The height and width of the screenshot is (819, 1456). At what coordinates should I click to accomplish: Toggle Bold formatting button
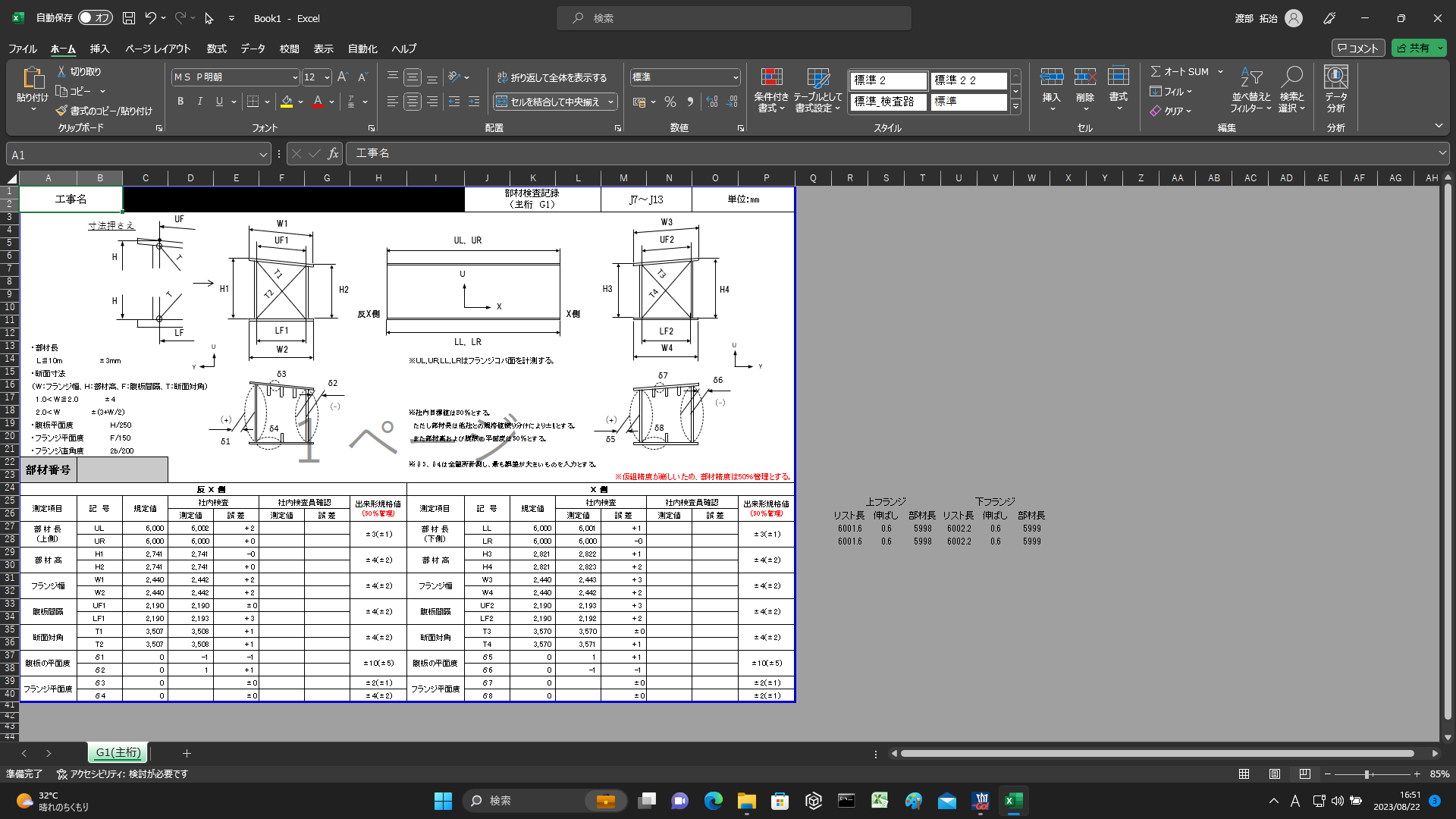tap(180, 102)
